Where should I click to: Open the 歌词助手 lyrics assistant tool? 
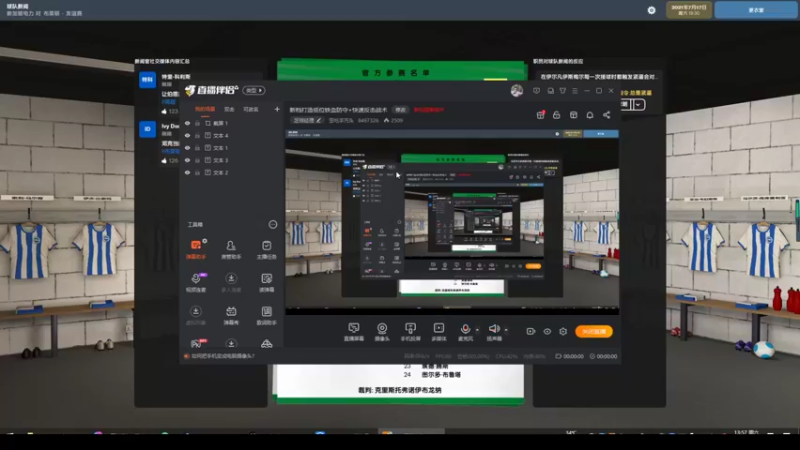266,315
